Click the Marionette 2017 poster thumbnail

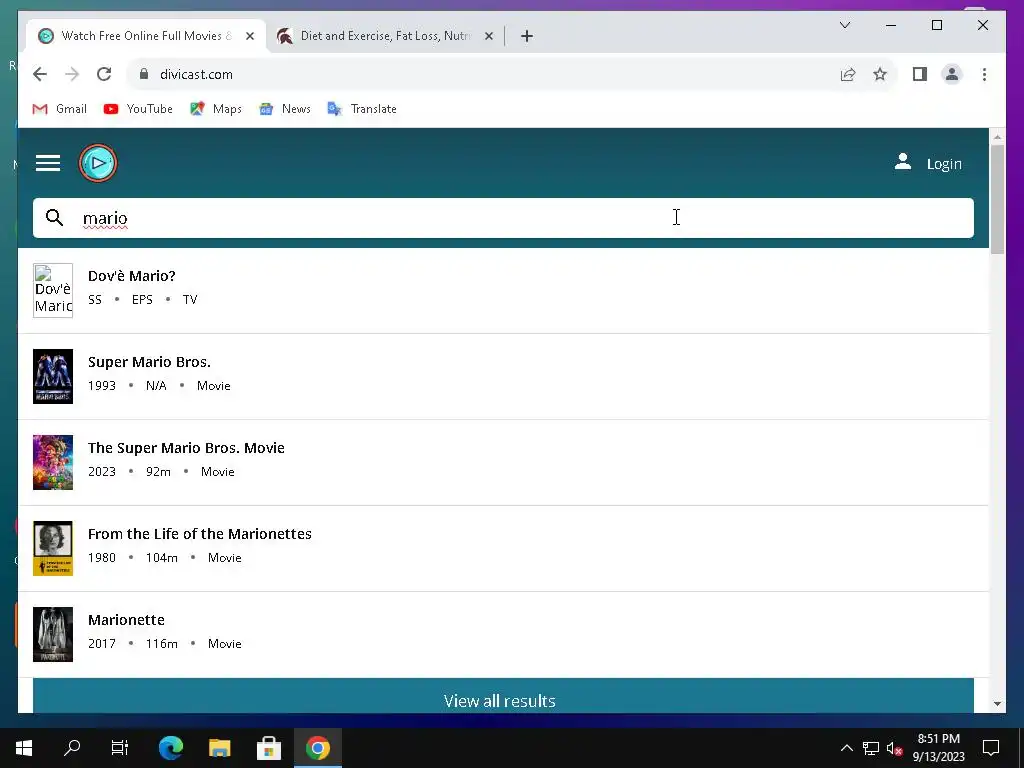click(53, 635)
